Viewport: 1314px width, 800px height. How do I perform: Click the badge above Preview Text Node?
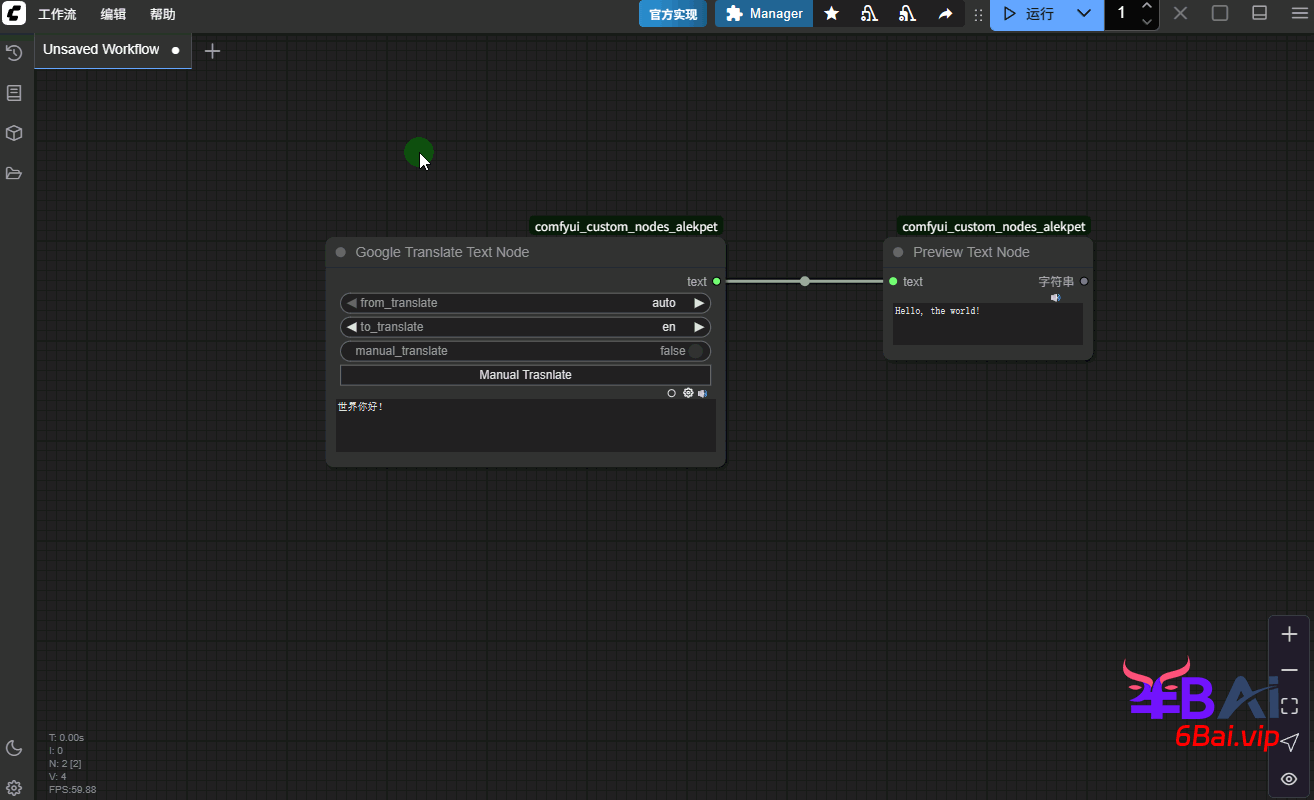(x=993, y=227)
